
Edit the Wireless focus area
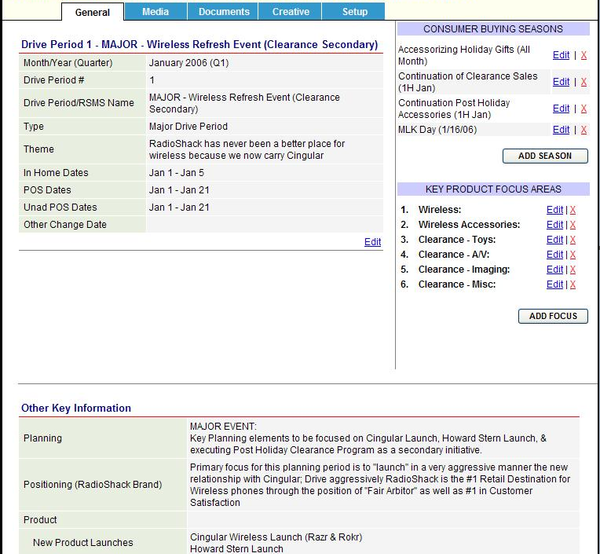pos(554,210)
